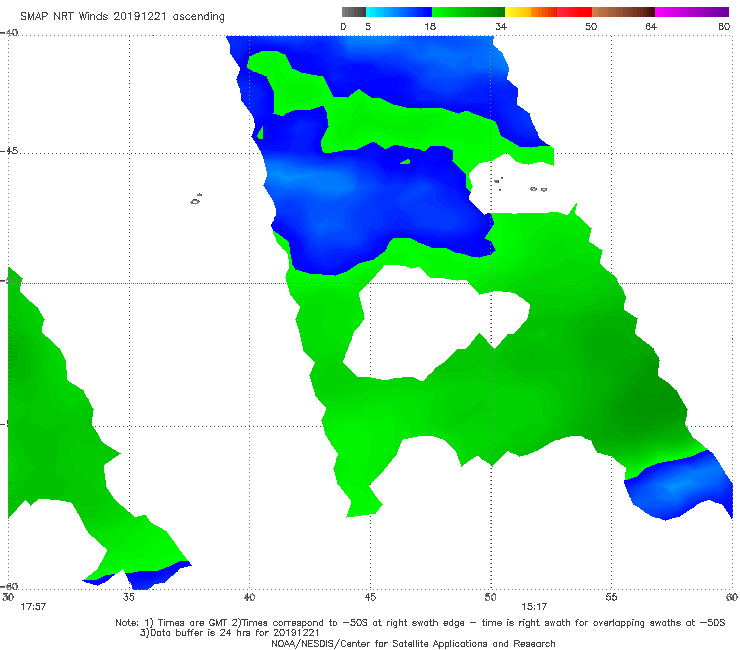Click the longitude axis label '40'
Image resolution: width=740 pixels, height=650 pixels.
coord(249,597)
